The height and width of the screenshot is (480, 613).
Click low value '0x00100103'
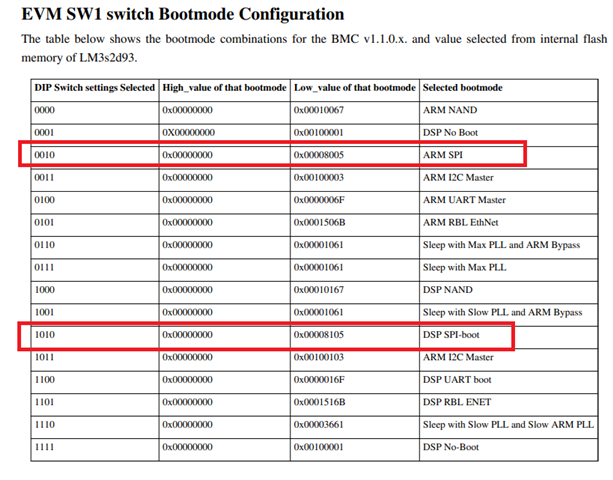(x=319, y=357)
